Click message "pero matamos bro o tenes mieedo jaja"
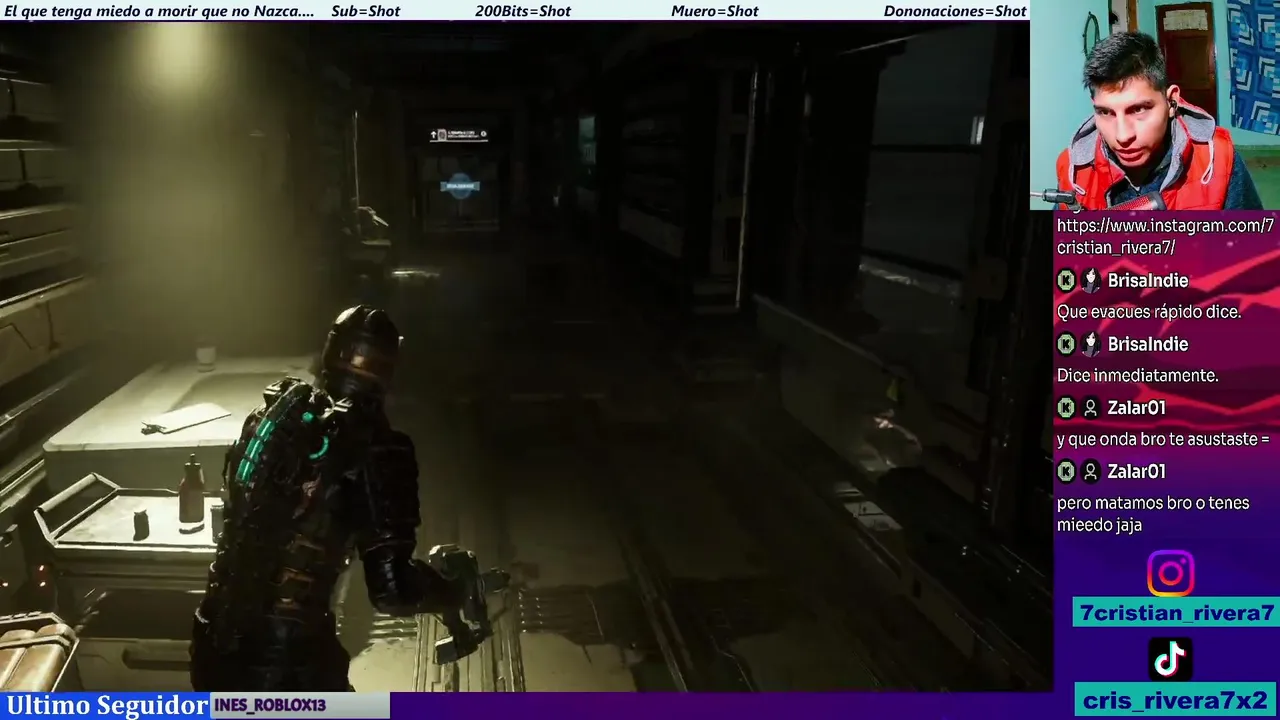Viewport: 1280px width, 720px height. coord(1153,513)
